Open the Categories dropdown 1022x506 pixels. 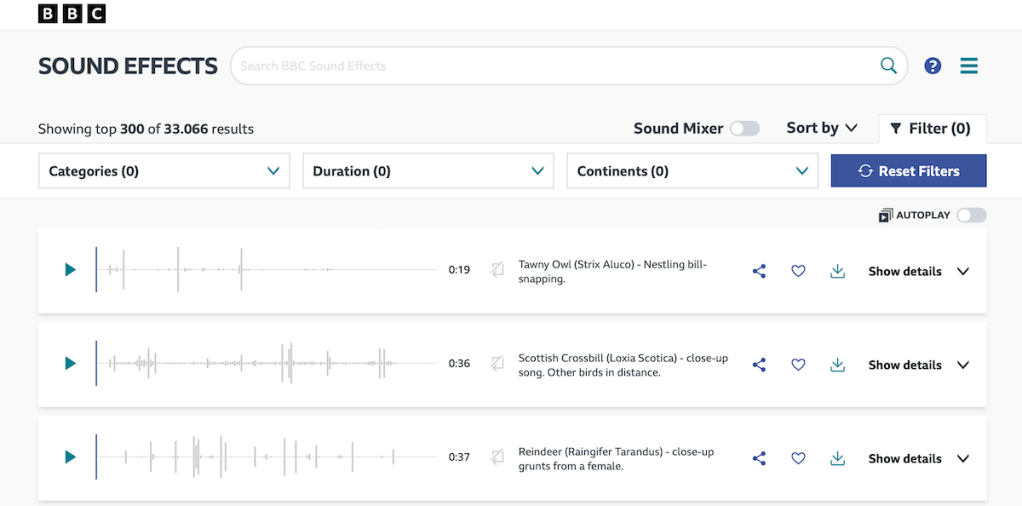tap(164, 171)
